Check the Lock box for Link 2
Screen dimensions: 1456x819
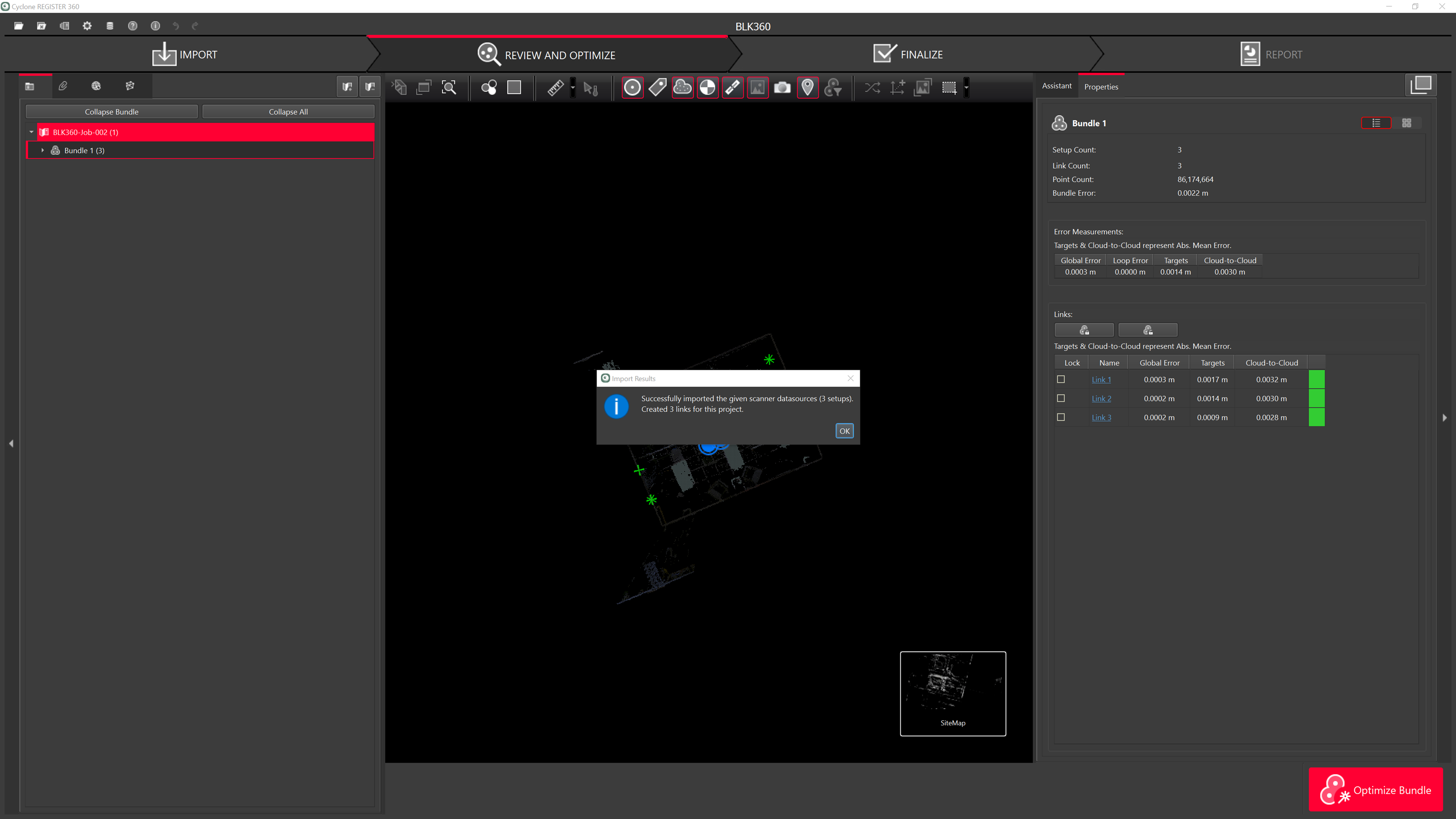coord(1061,398)
